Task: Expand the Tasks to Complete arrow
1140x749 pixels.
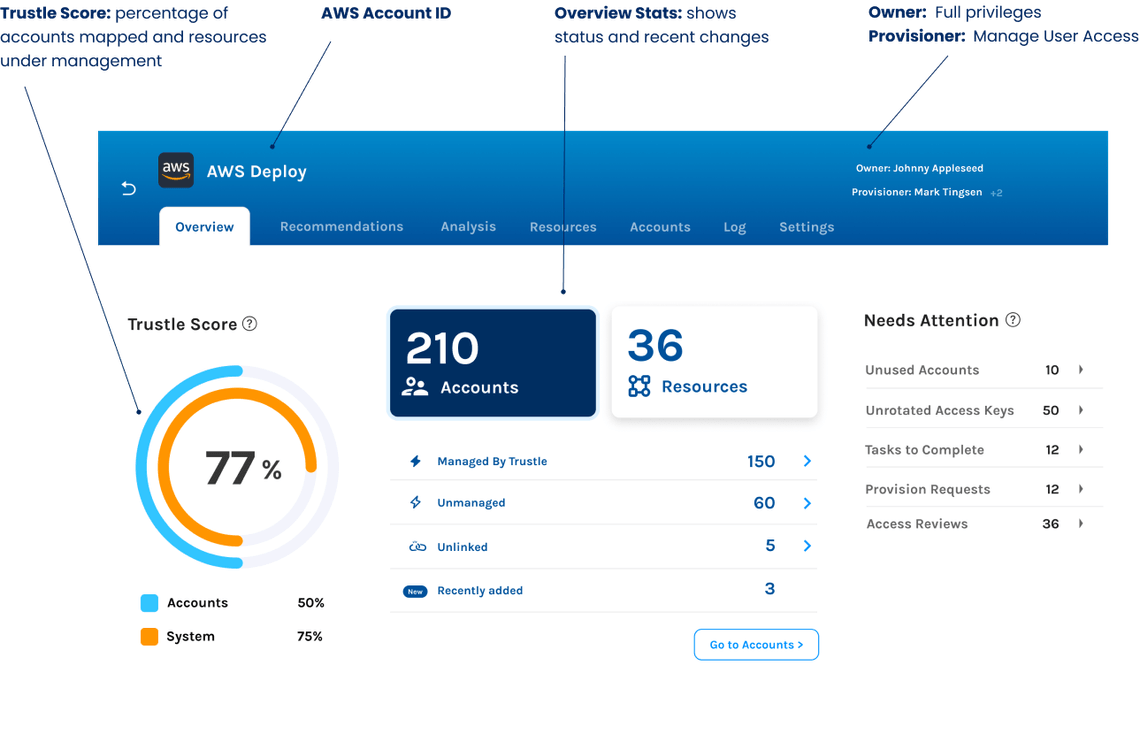Action: click(x=1081, y=449)
